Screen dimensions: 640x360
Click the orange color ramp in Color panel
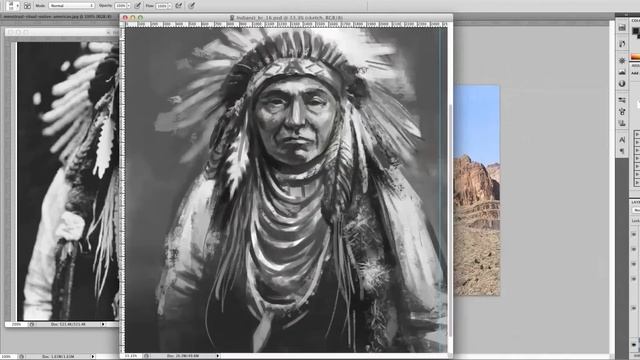[x=636, y=57]
